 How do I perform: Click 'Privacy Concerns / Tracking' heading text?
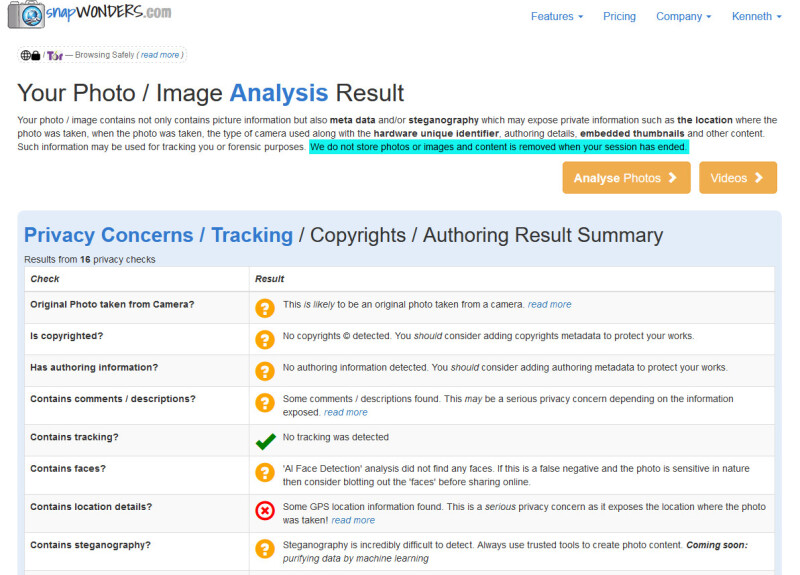click(x=159, y=235)
